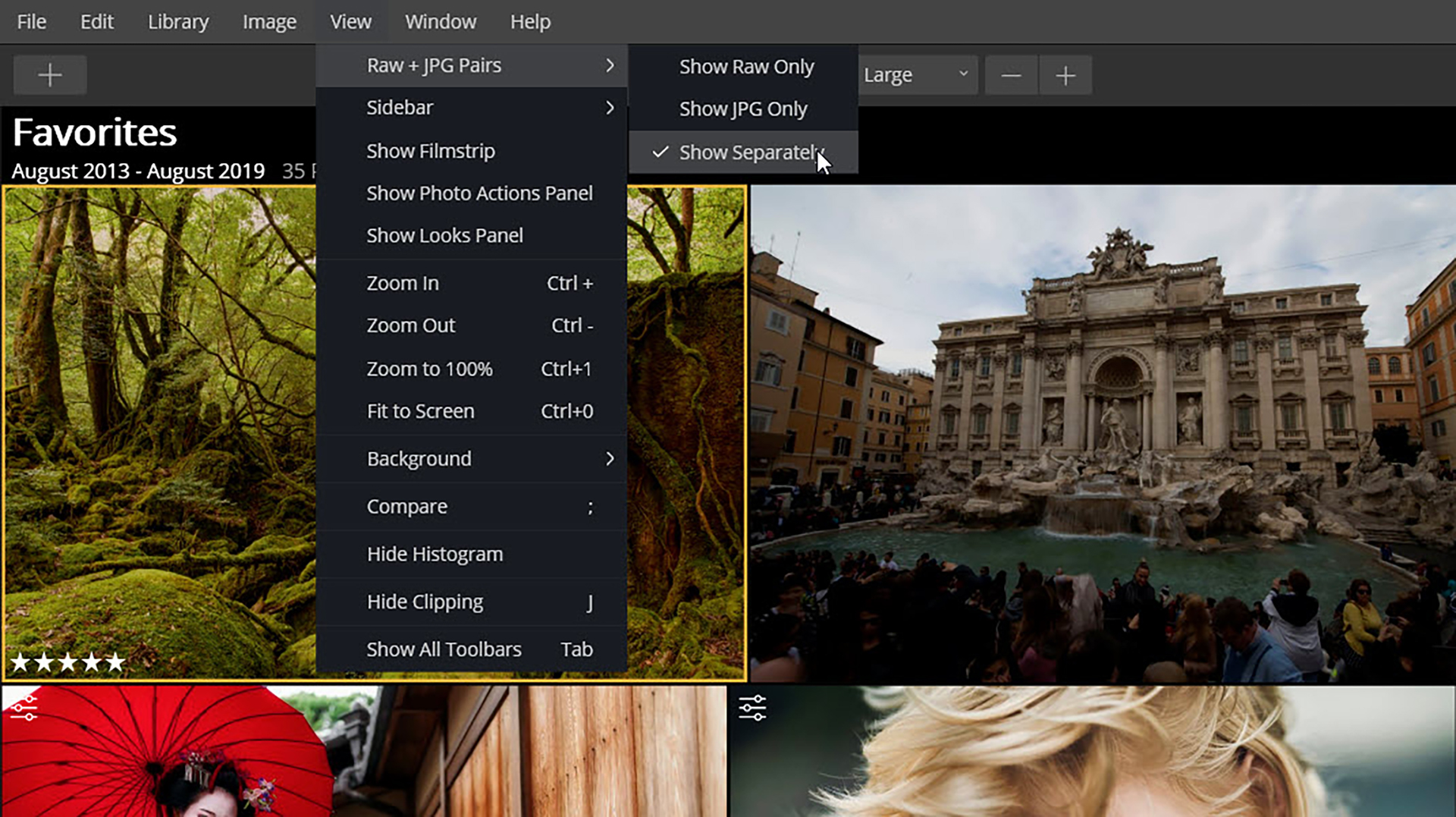Choose Hide Histogram in the menu

[435, 554]
